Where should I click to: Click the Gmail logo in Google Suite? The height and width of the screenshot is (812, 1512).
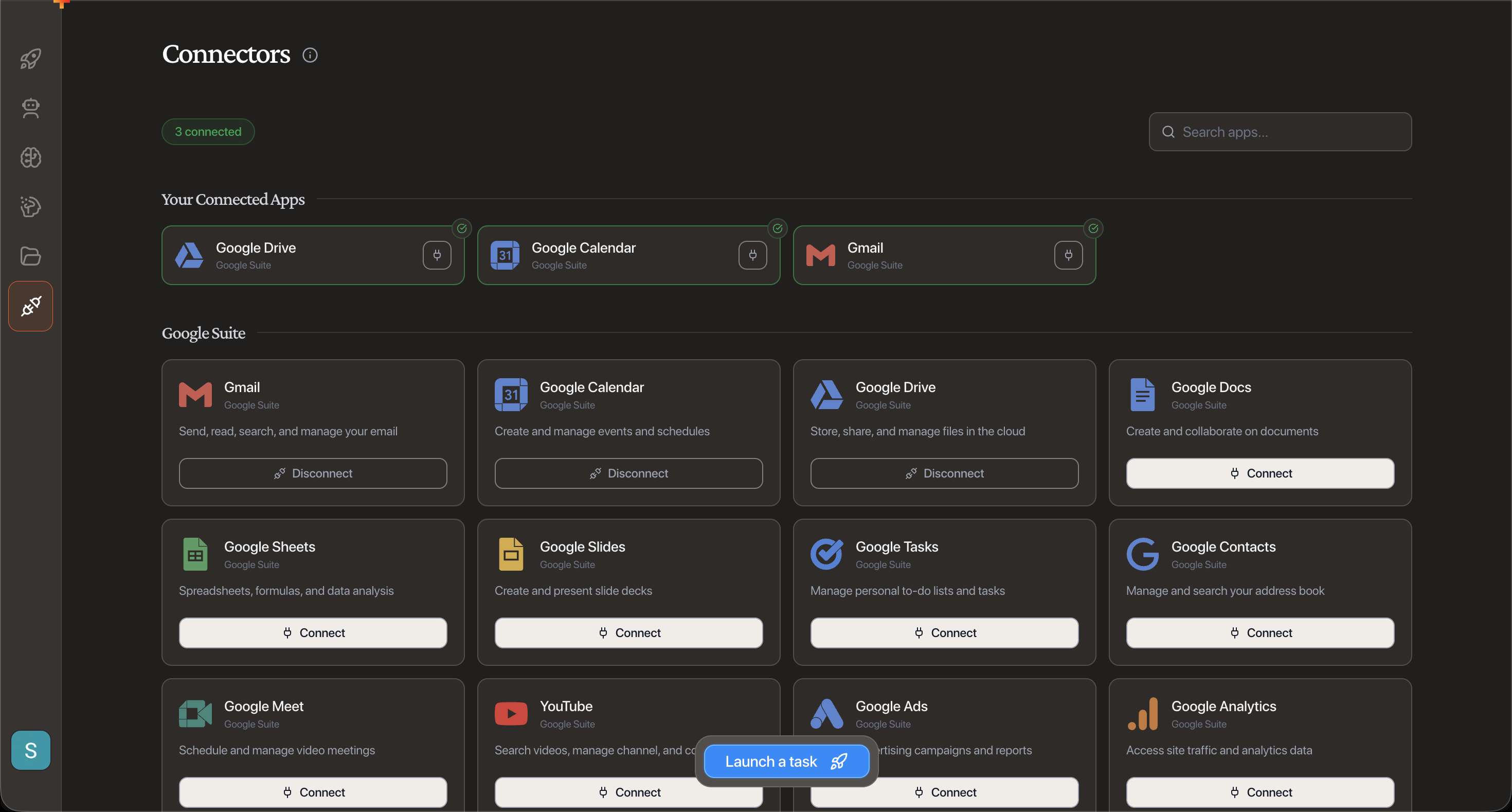coord(195,395)
